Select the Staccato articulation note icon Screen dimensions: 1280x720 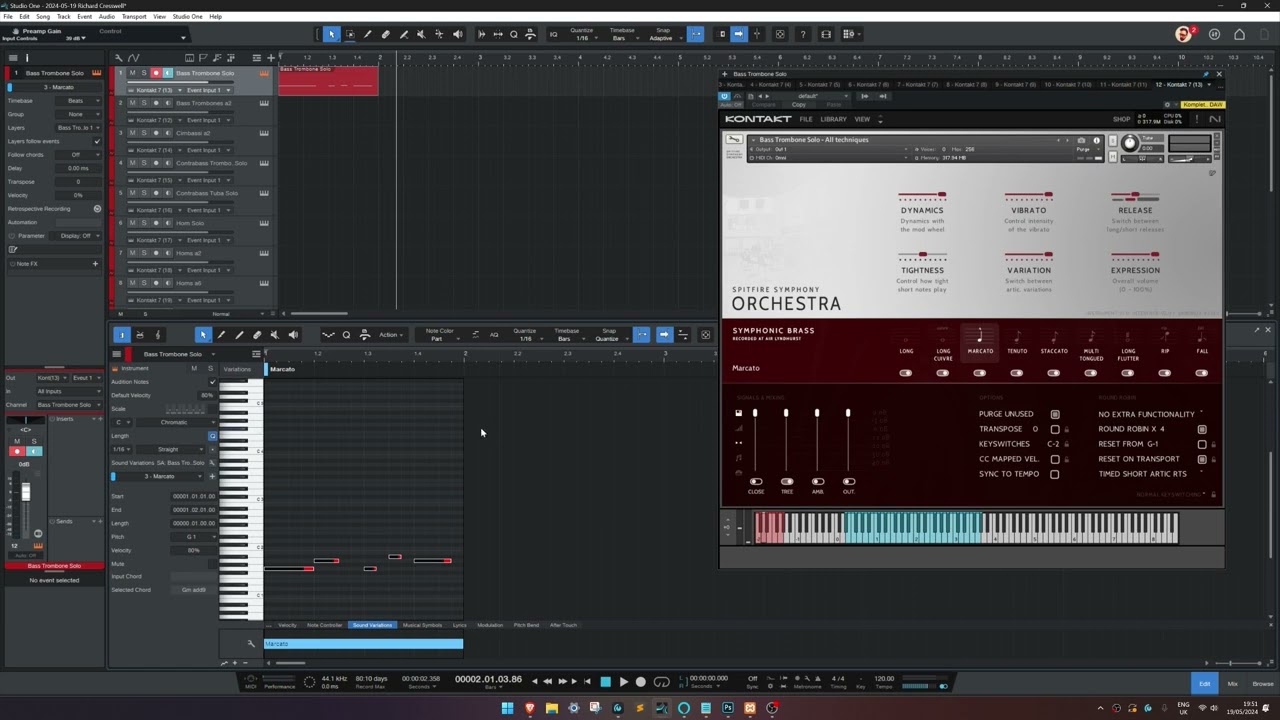coord(1053,337)
